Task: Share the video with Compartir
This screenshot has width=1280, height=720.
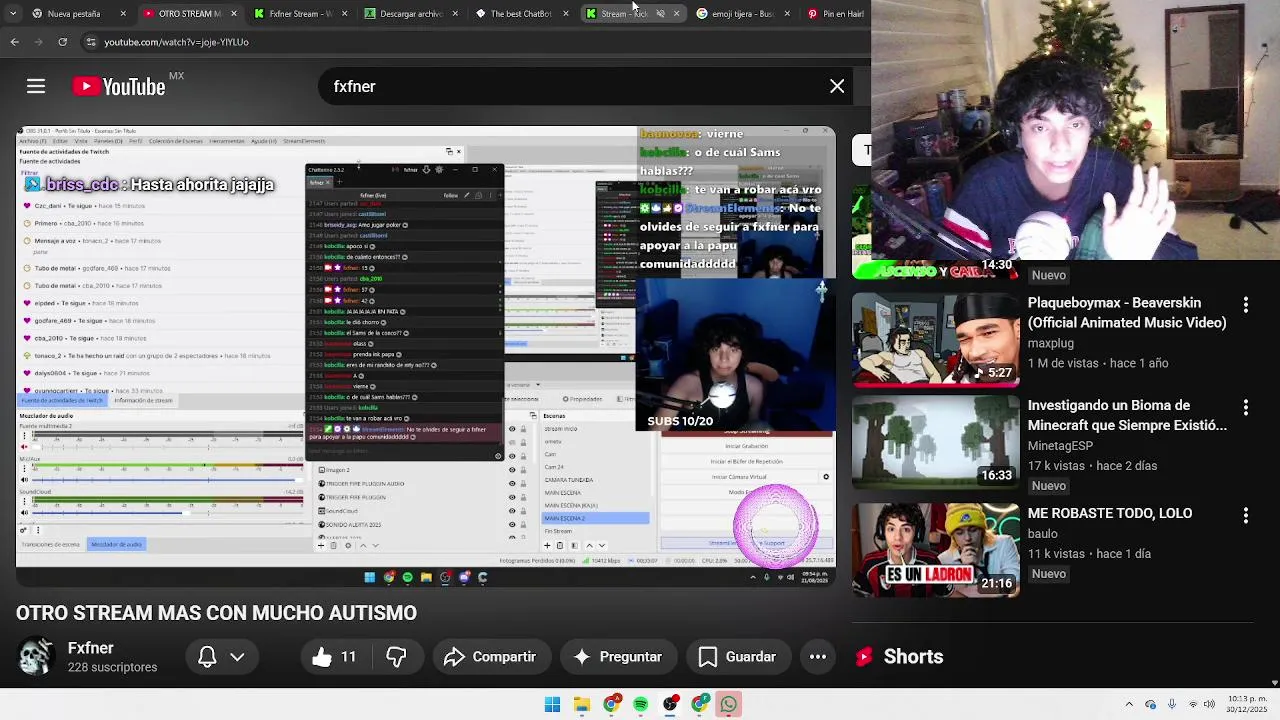Action: pos(490,657)
